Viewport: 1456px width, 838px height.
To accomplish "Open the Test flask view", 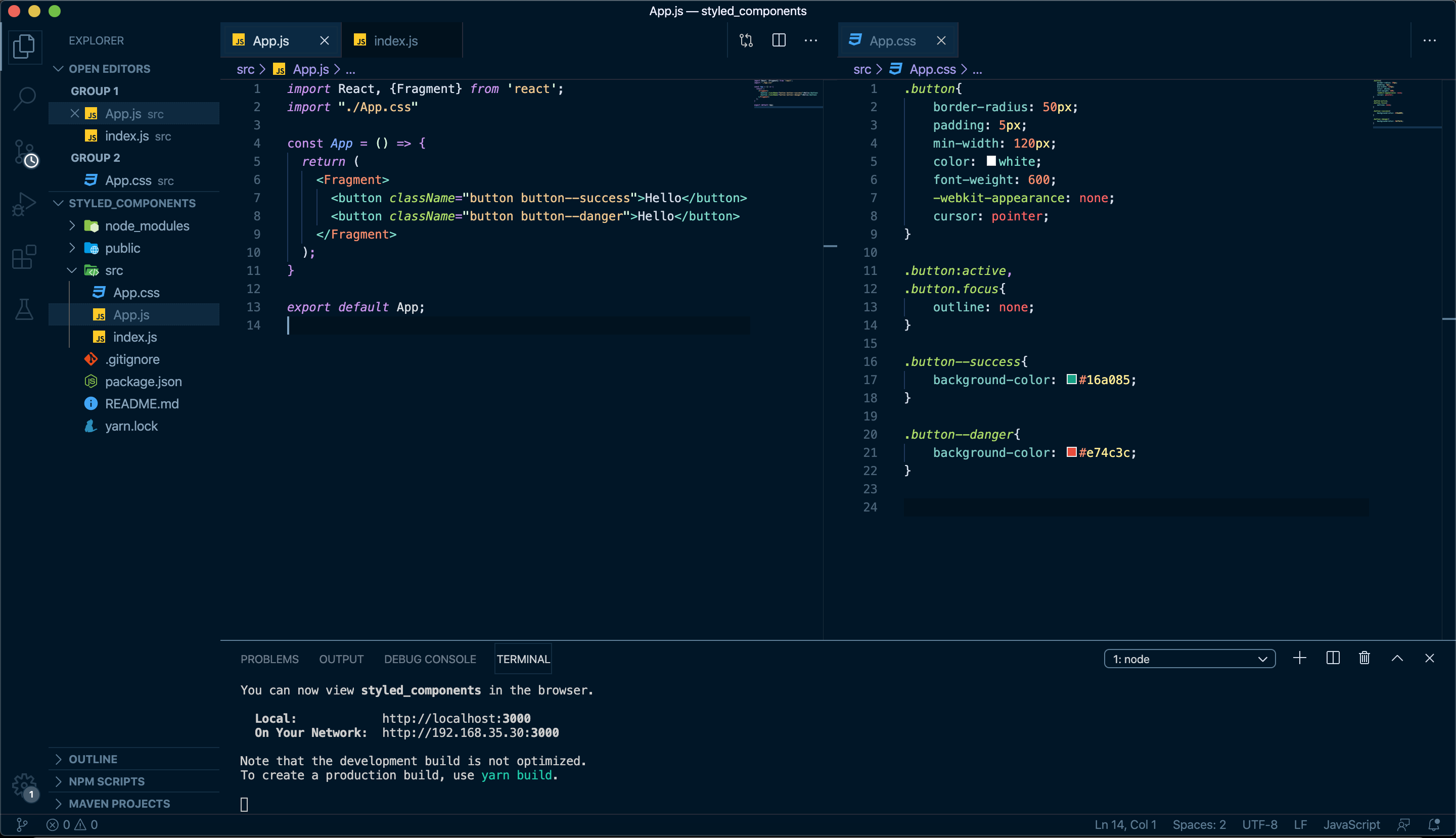I will pos(24,309).
